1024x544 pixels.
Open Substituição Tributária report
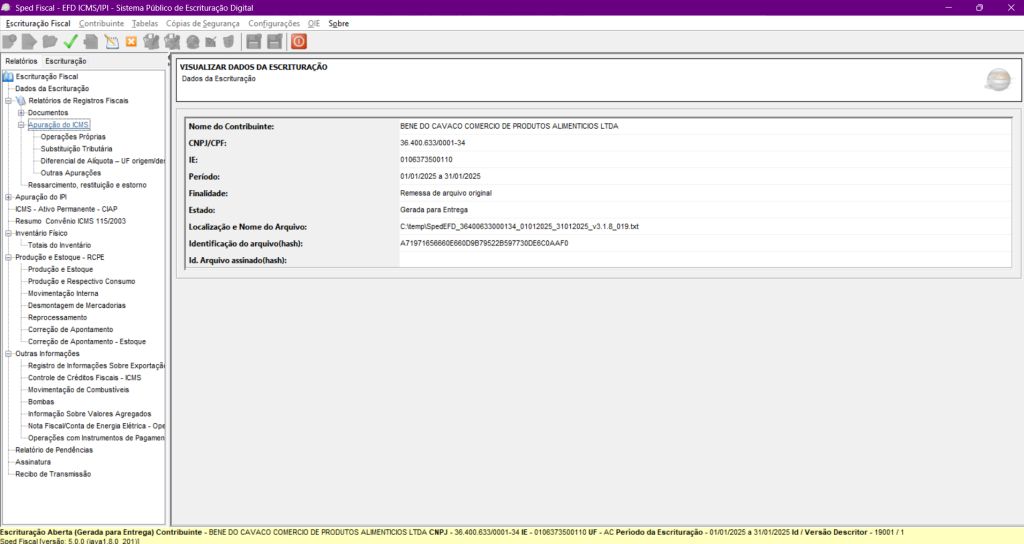[76, 149]
